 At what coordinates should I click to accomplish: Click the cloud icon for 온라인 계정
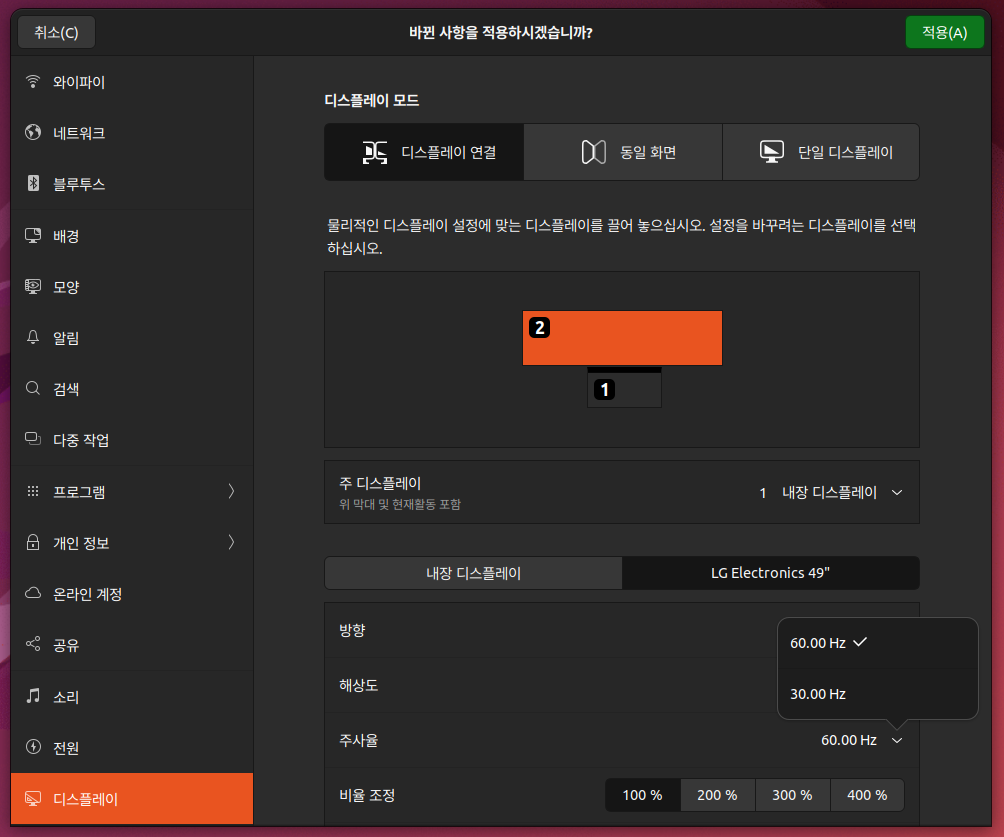[x=33, y=593]
